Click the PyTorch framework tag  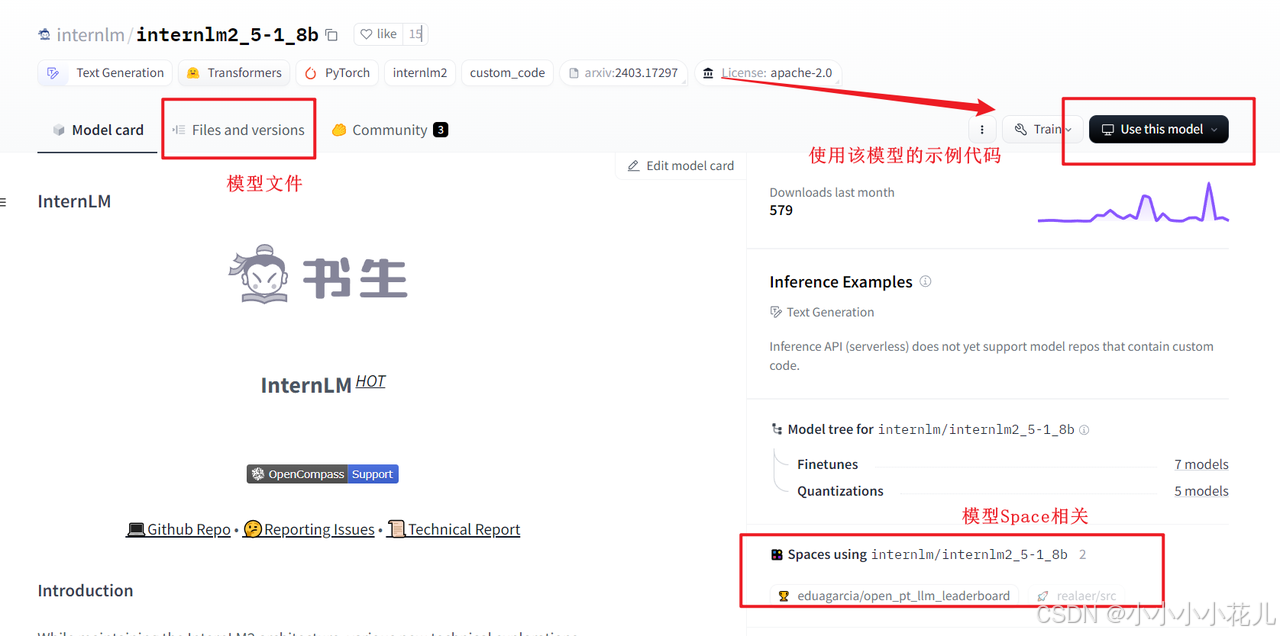(x=336, y=73)
